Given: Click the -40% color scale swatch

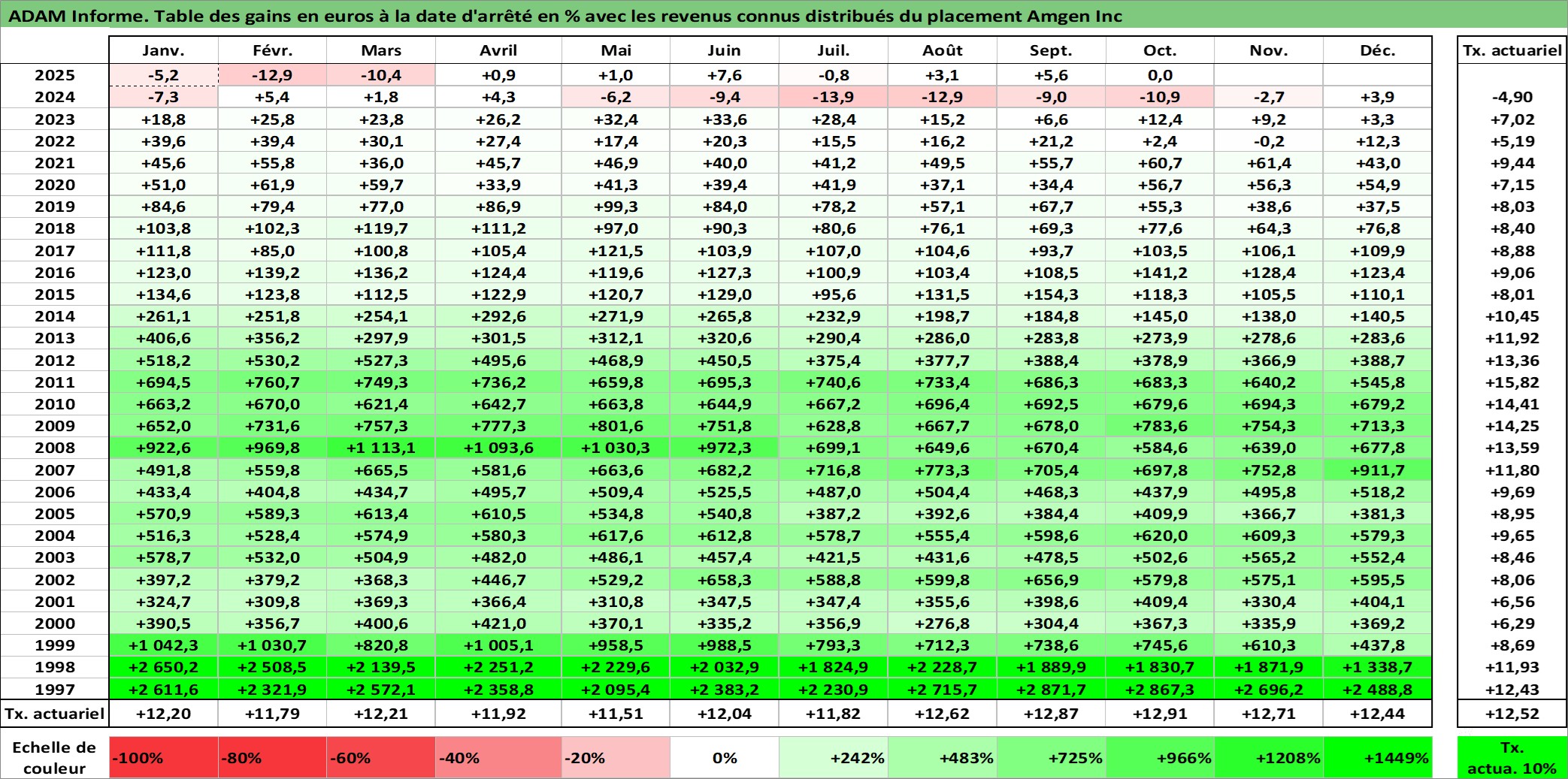Looking at the screenshot, I should 498,757.
